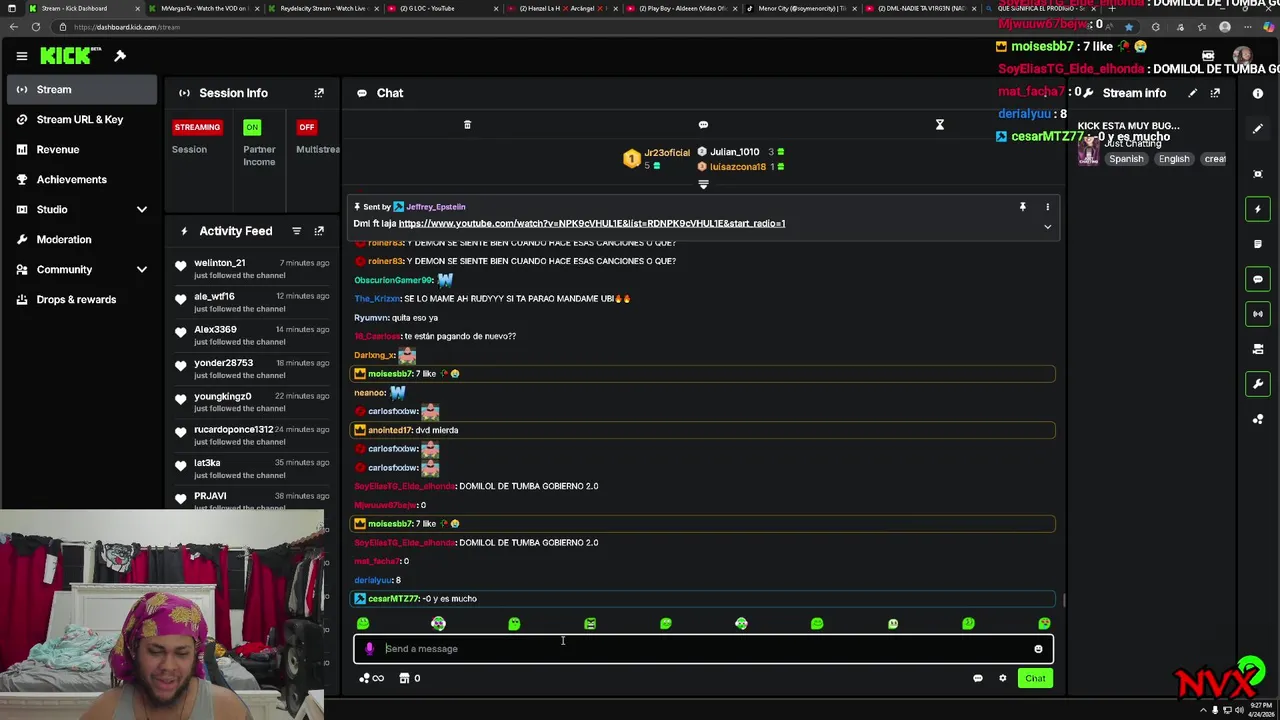Image resolution: width=1280 pixels, height=720 pixels.
Task: Click the chat trash clear icon
Action: pyautogui.click(x=467, y=125)
